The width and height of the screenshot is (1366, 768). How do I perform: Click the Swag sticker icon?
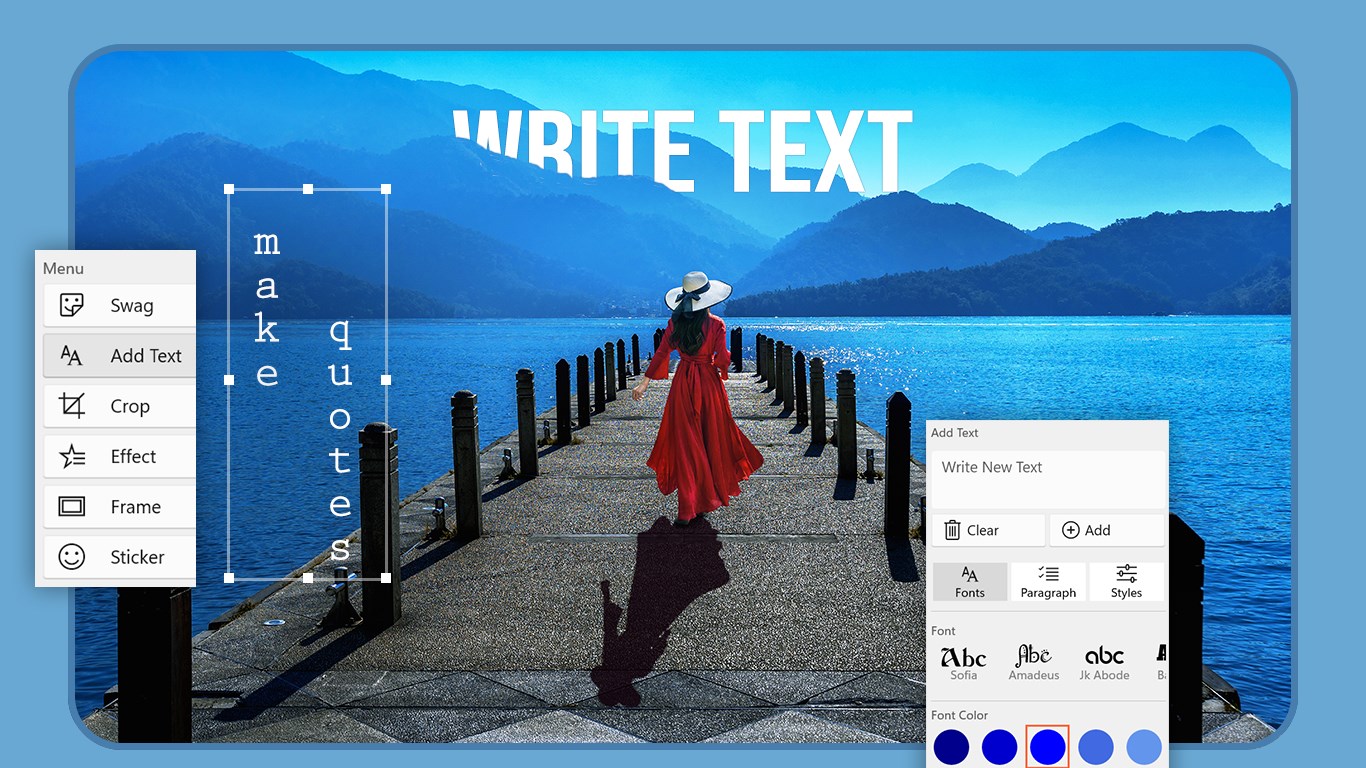pyautogui.click(x=72, y=306)
